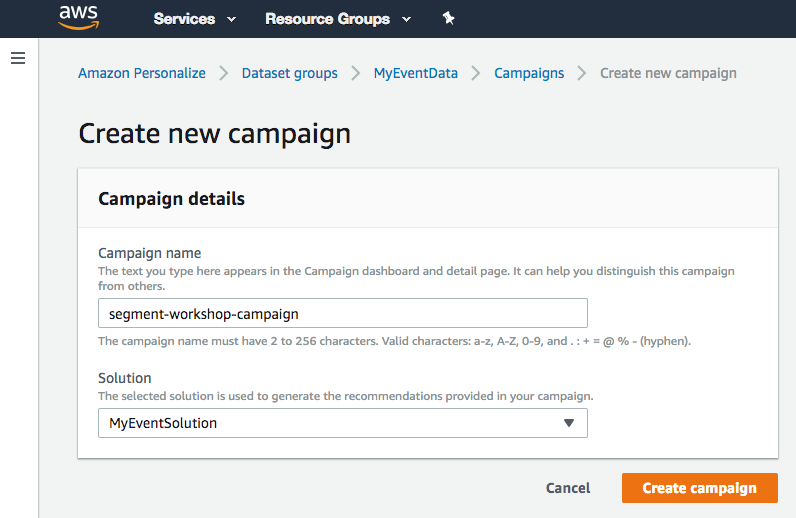Click the AWS logo
This screenshot has width=796, height=518.
click(78, 18)
